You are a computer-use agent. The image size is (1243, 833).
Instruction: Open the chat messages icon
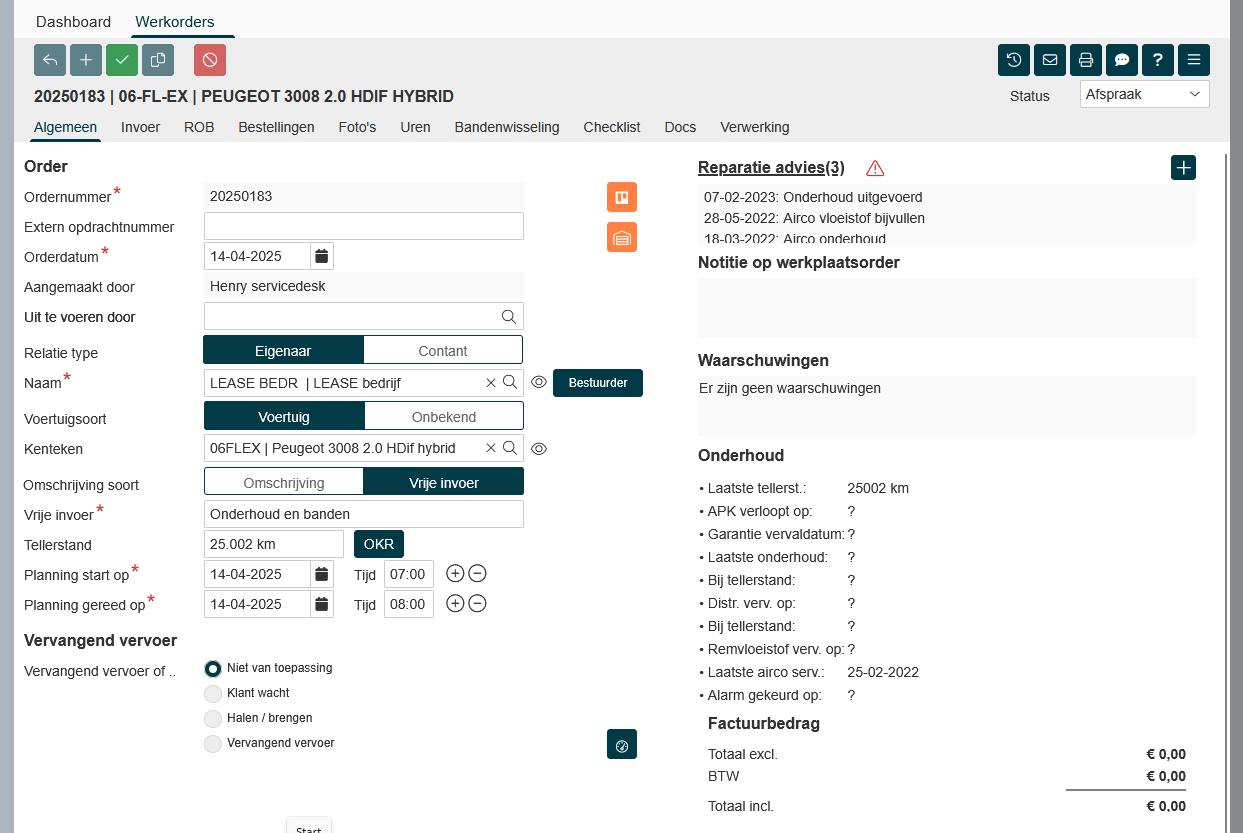[1122, 60]
